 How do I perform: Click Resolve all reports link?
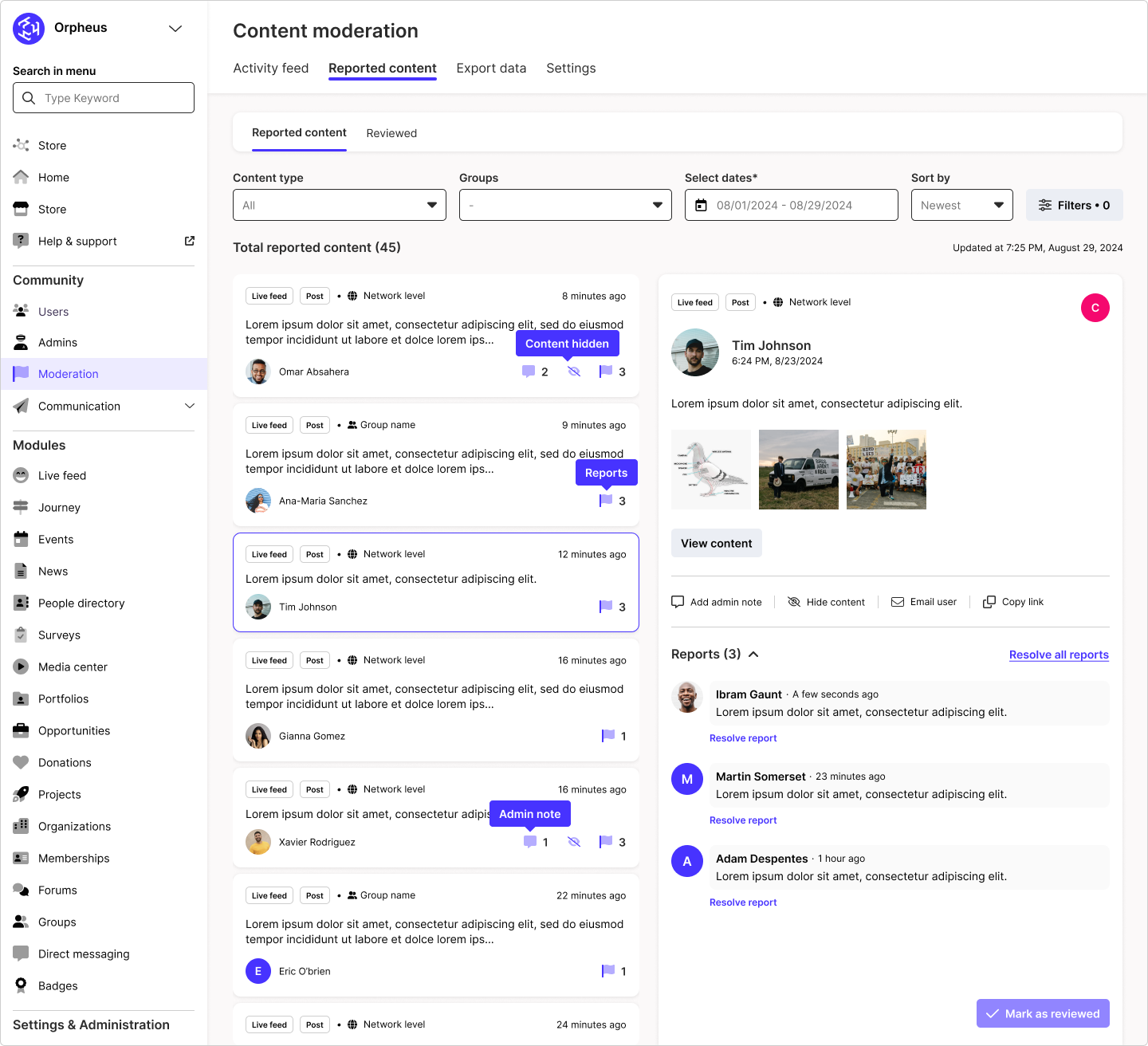(x=1059, y=655)
